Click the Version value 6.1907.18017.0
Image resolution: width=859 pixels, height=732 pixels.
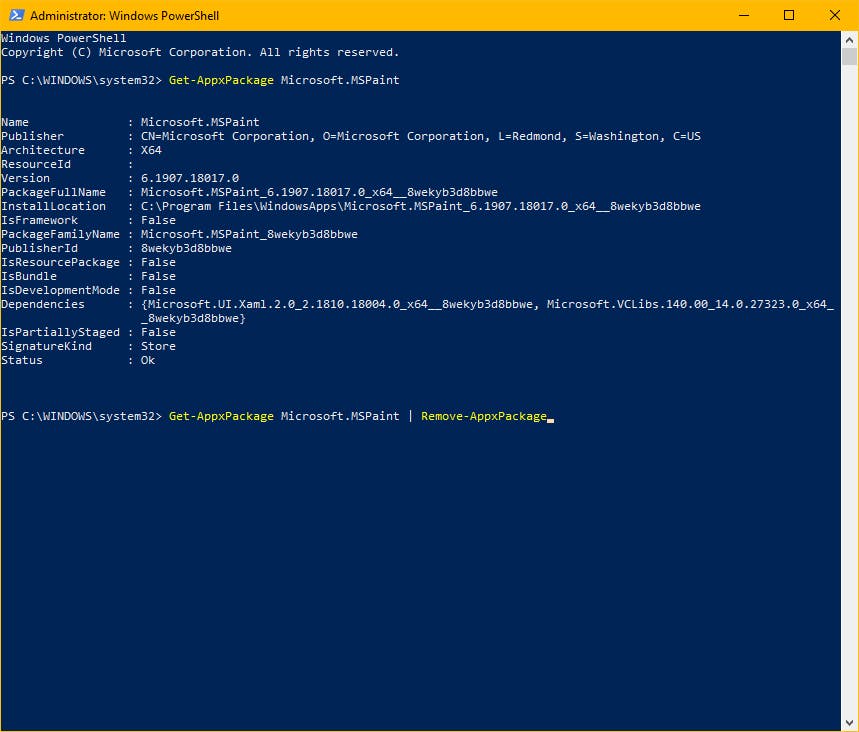189,178
